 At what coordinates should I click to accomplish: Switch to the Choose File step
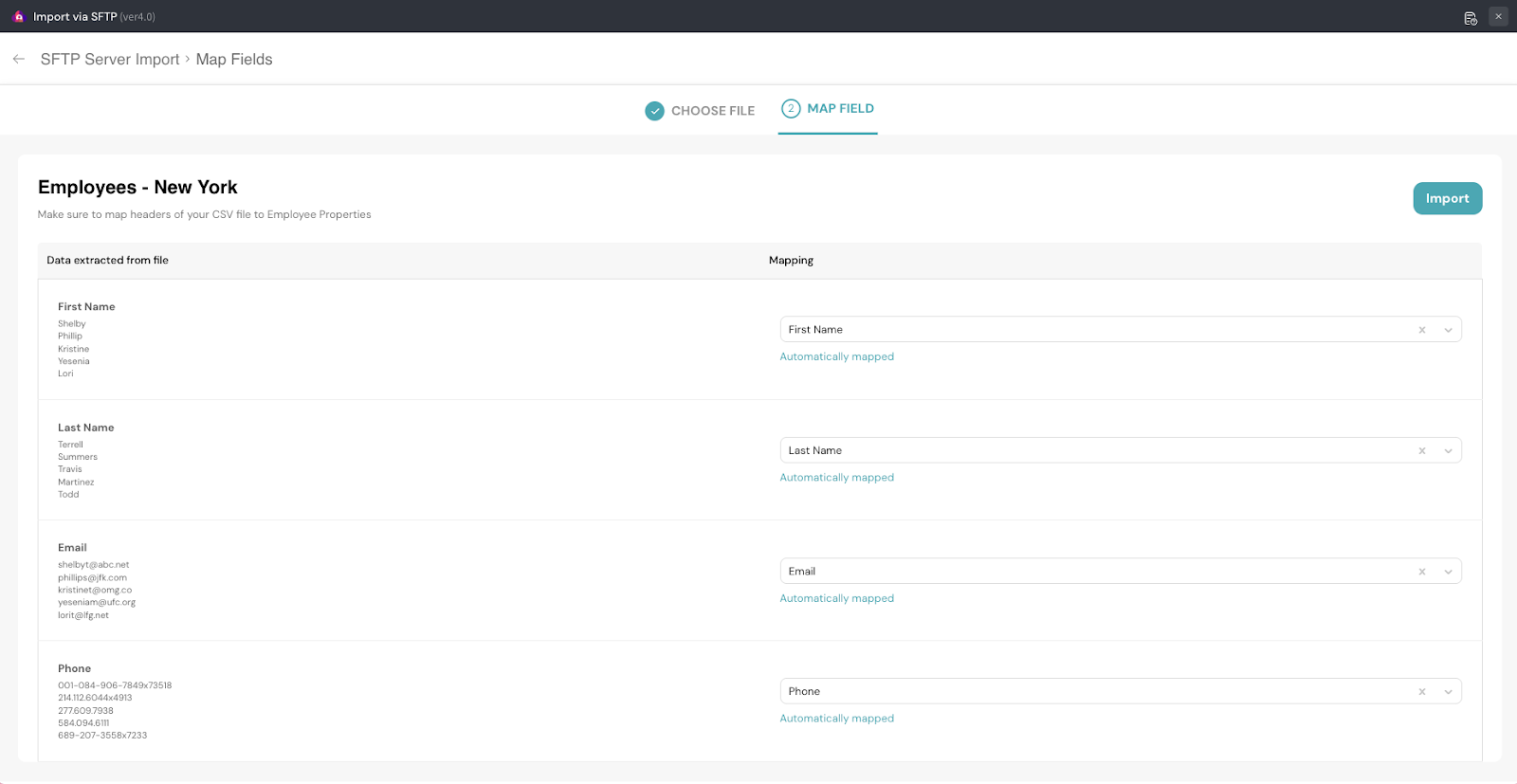[712, 111]
